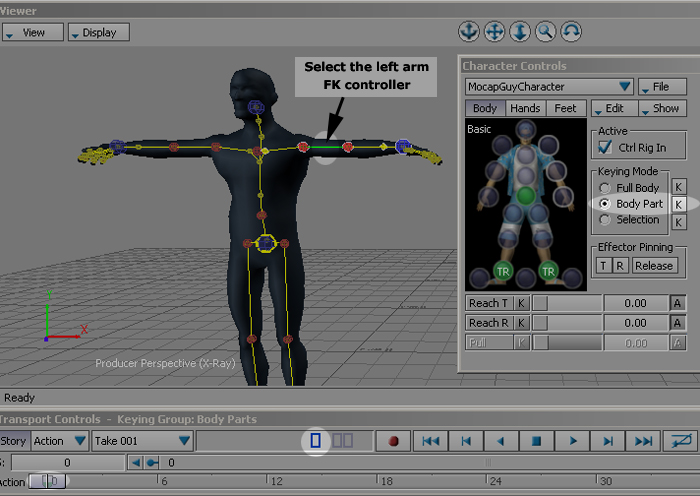
Task: Click the viewer zoom magnifier icon
Action: point(545,31)
